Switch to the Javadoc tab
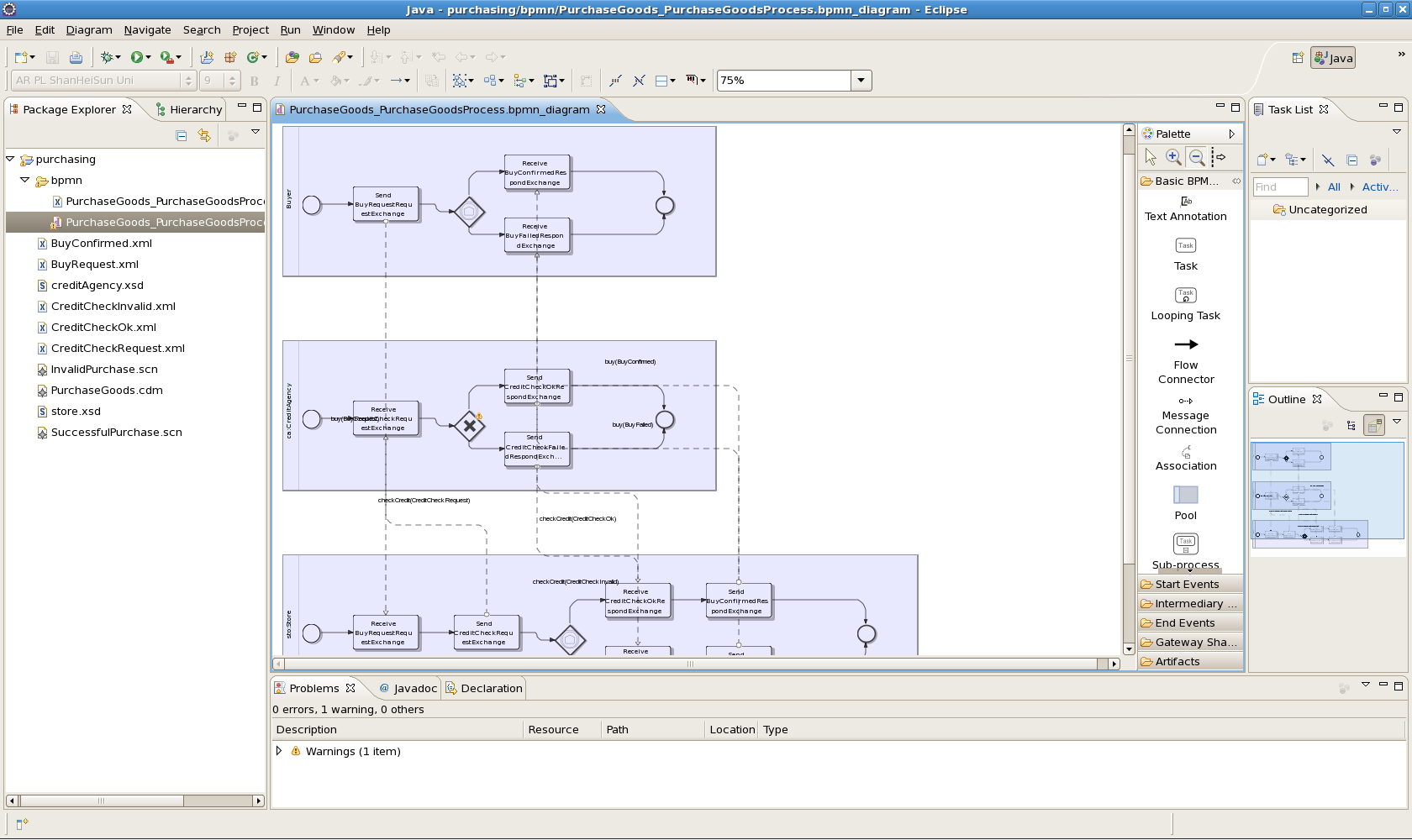The width and height of the screenshot is (1412, 840). pos(408,688)
